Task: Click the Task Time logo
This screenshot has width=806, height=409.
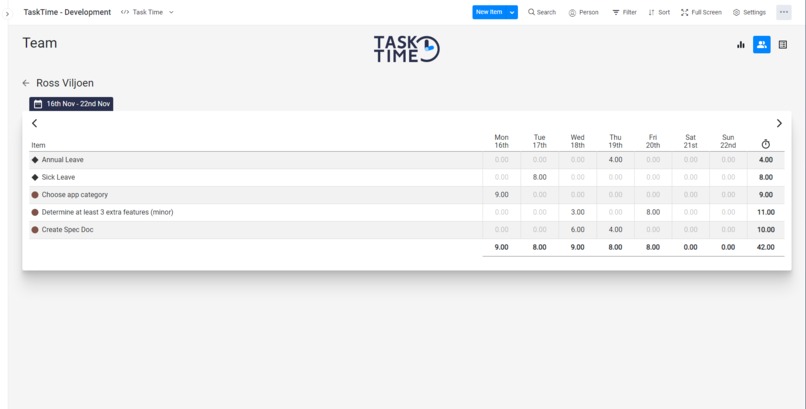Action: (406, 49)
